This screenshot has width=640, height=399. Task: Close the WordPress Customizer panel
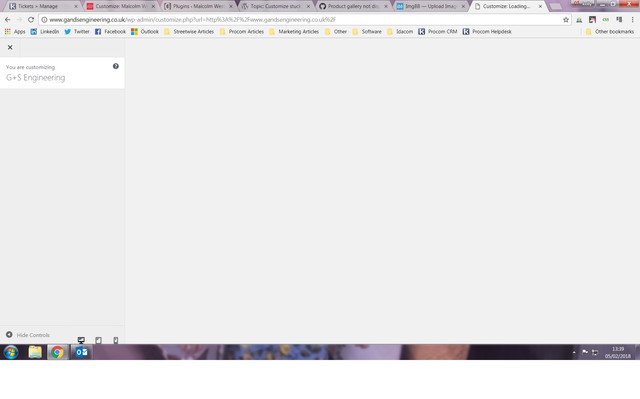(x=10, y=47)
